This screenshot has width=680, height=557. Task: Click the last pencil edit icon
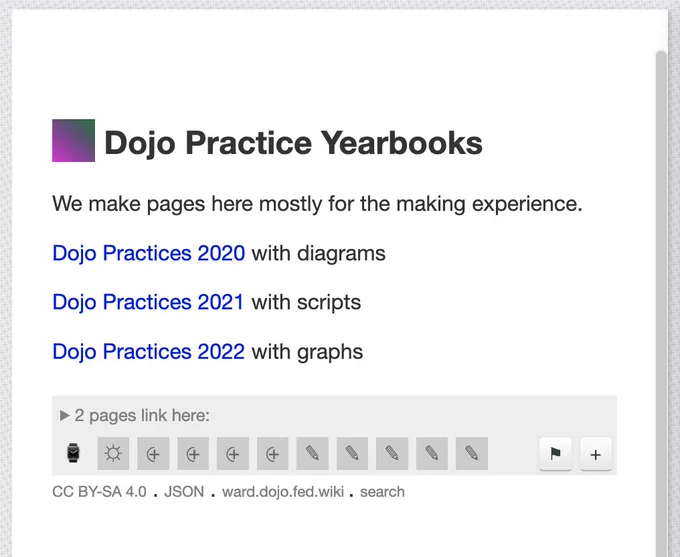pyautogui.click(x=472, y=454)
